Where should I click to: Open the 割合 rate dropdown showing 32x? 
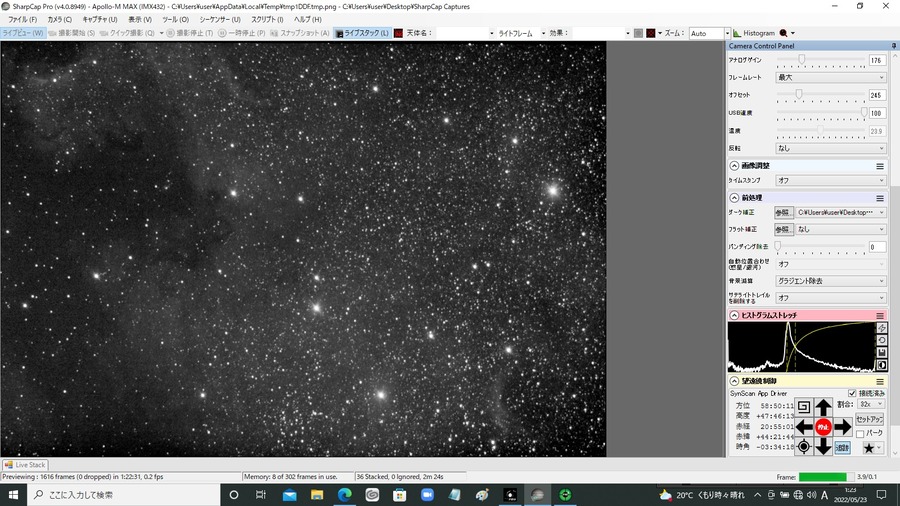(x=871, y=404)
